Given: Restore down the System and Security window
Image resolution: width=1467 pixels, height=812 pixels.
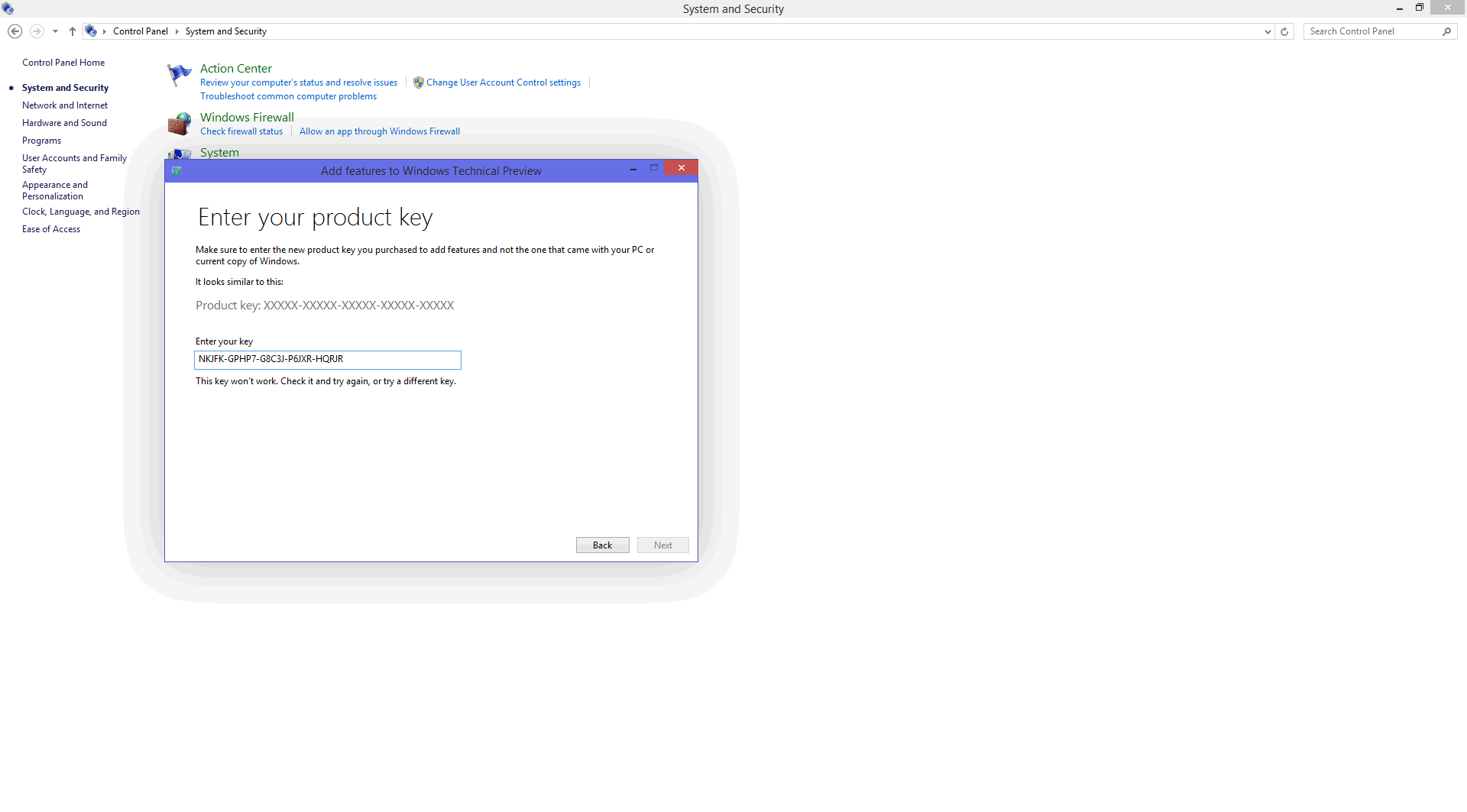Looking at the screenshot, I should (x=1420, y=8).
